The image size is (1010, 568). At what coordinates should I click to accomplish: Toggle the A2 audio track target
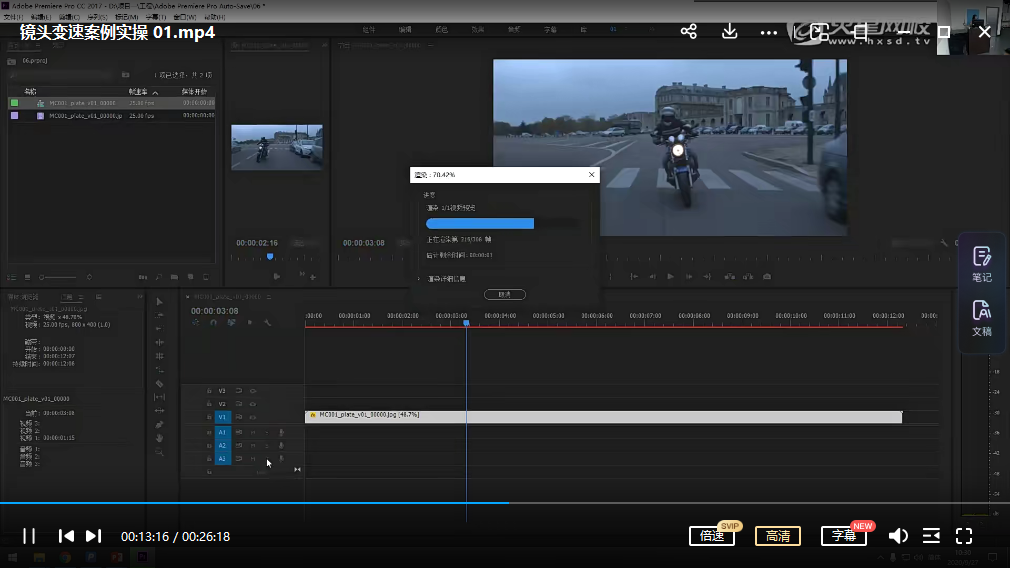(222, 445)
